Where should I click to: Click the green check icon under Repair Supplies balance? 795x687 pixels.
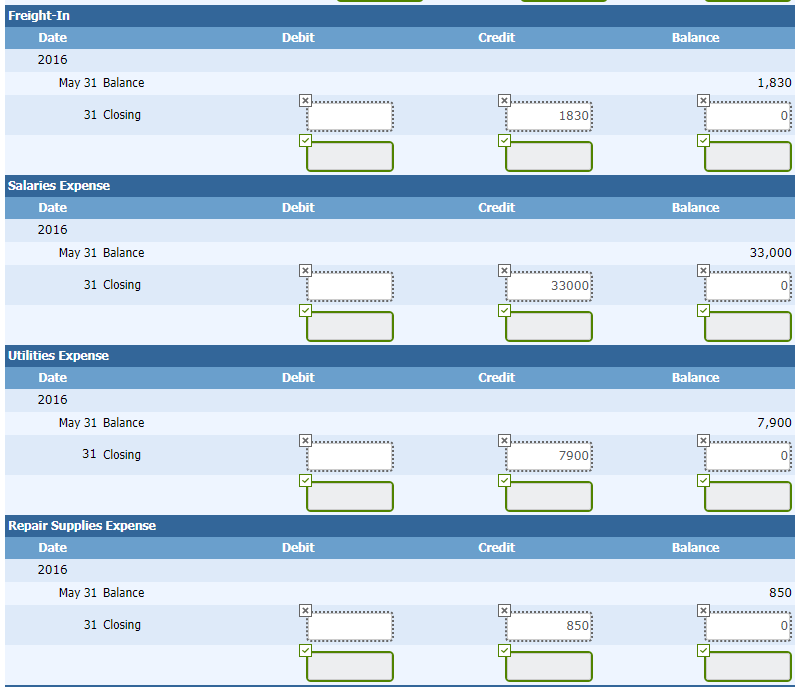click(703, 650)
